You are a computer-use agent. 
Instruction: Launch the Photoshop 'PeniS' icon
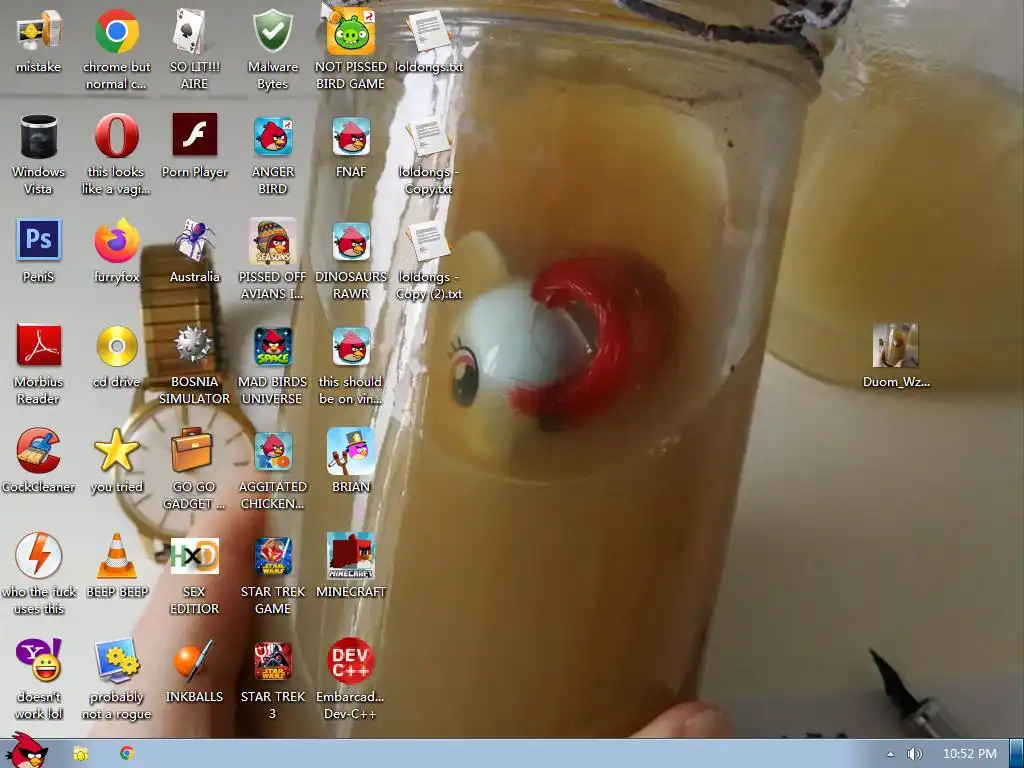point(39,240)
